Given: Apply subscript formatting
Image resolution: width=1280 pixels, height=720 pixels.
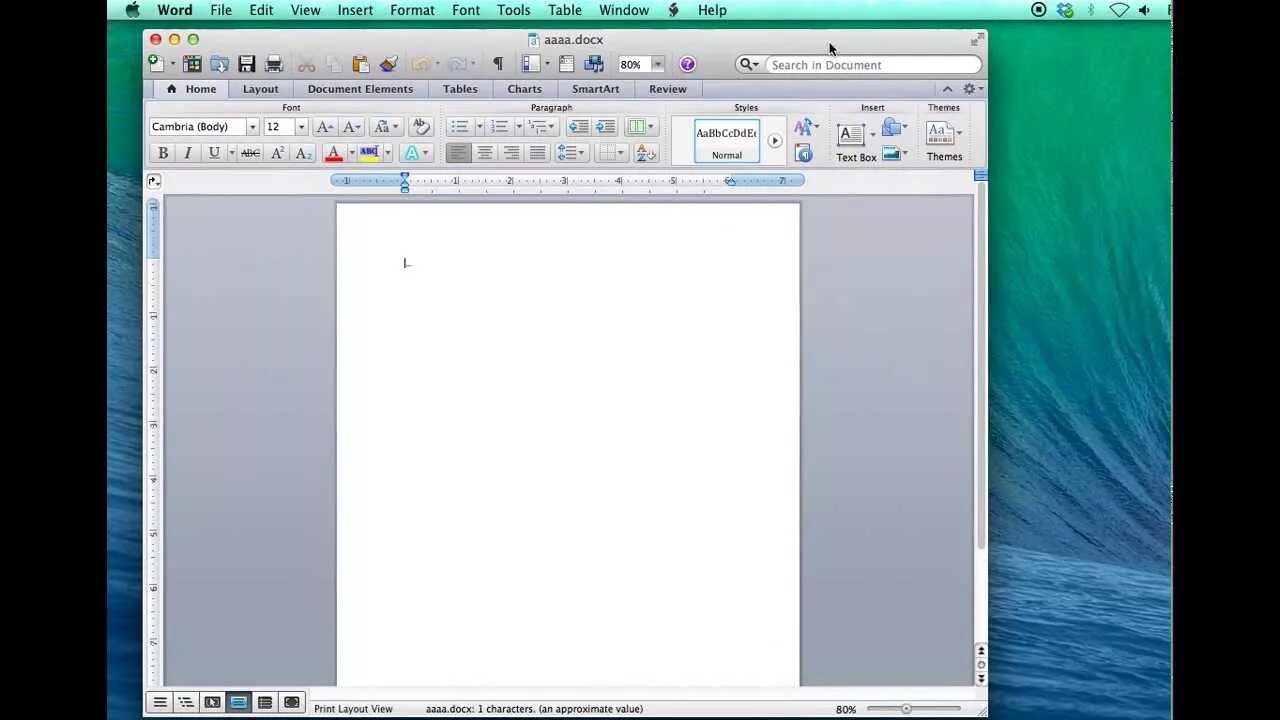Looking at the screenshot, I should pyautogui.click(x=304, y=153).
